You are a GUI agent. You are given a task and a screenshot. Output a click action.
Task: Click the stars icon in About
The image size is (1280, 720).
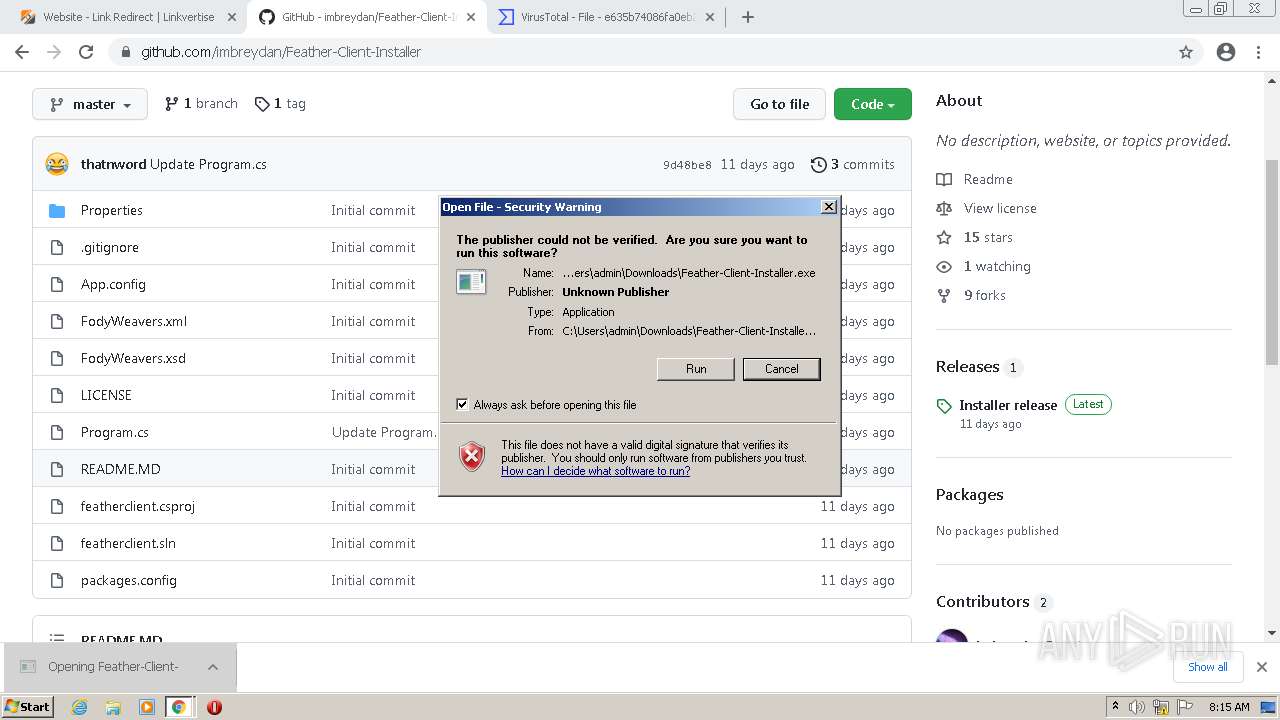[x=944, y=237]
